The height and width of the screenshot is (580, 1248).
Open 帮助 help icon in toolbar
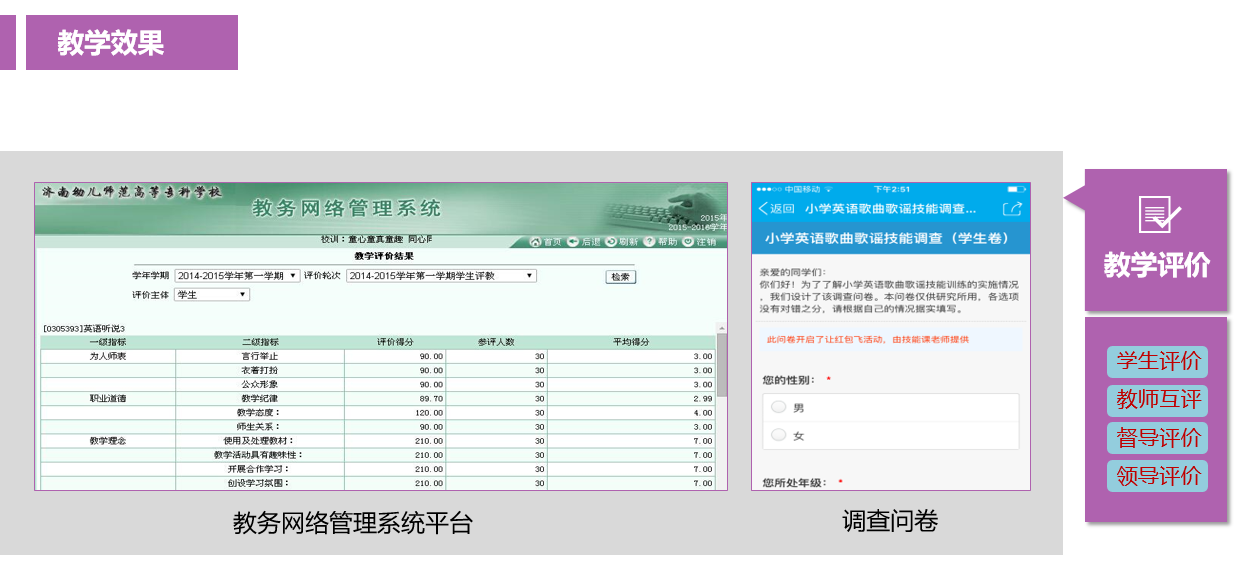coord(649,242)
